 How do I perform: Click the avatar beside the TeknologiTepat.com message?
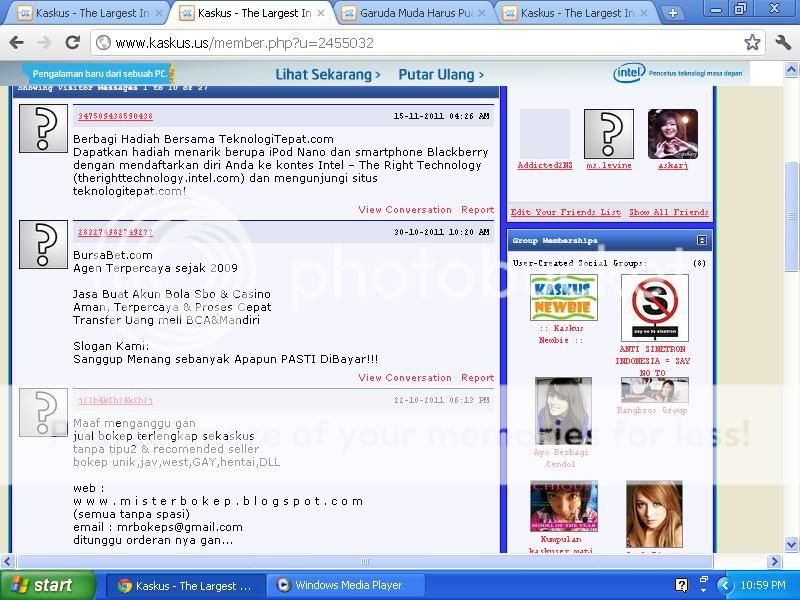43,129
